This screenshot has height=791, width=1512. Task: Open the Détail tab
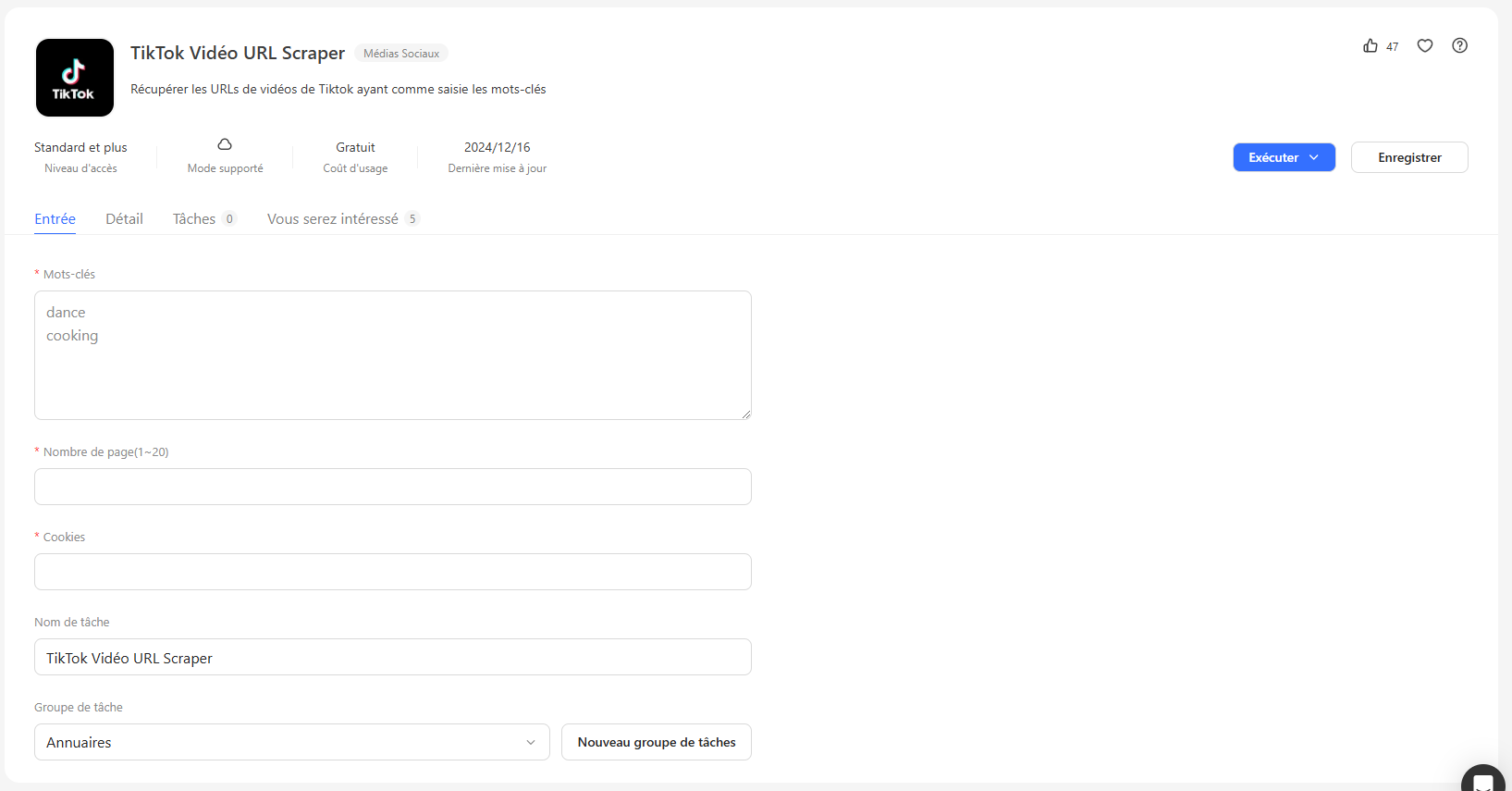124,218
